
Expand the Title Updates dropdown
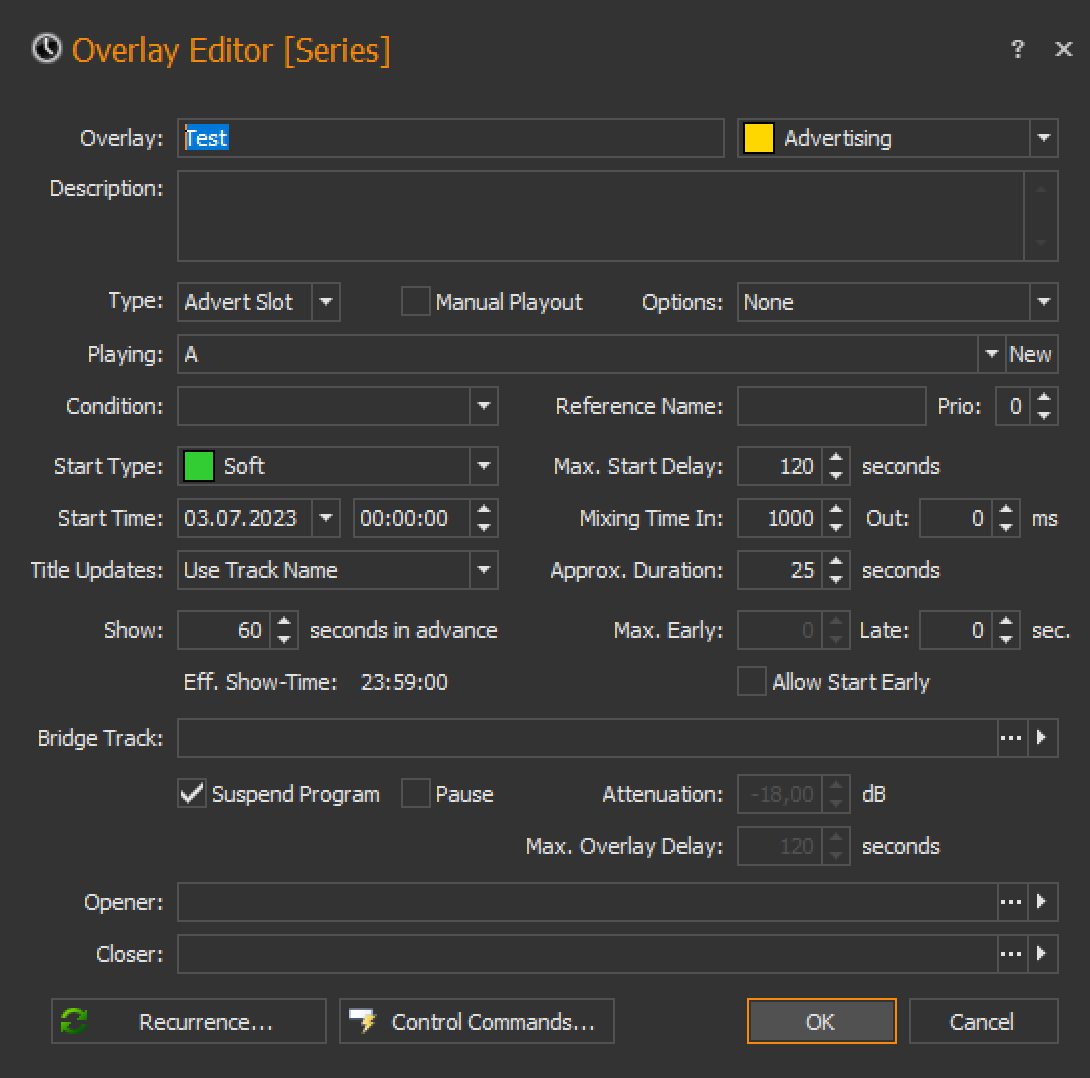pyautogui.click(x=484, y=570)
